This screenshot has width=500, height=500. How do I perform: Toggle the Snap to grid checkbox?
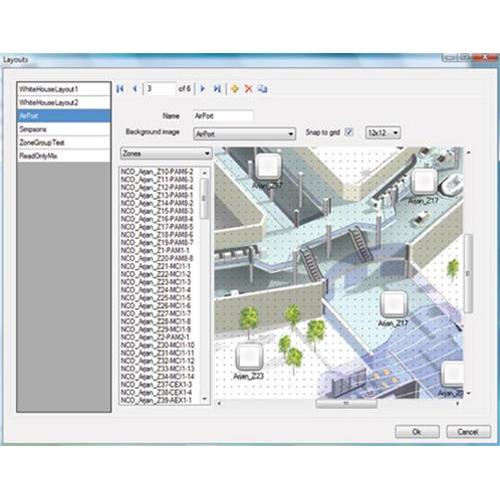click(349, 132)
